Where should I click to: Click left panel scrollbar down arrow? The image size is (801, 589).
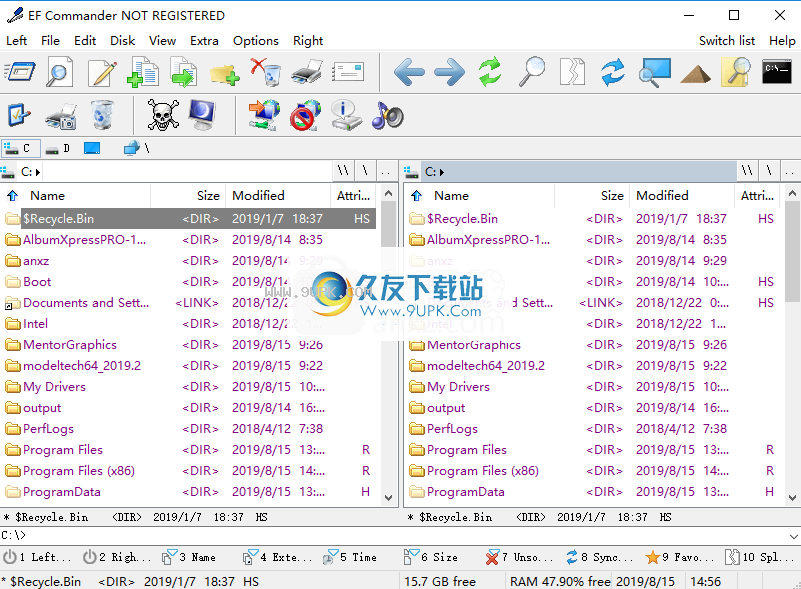pos(388,498)
